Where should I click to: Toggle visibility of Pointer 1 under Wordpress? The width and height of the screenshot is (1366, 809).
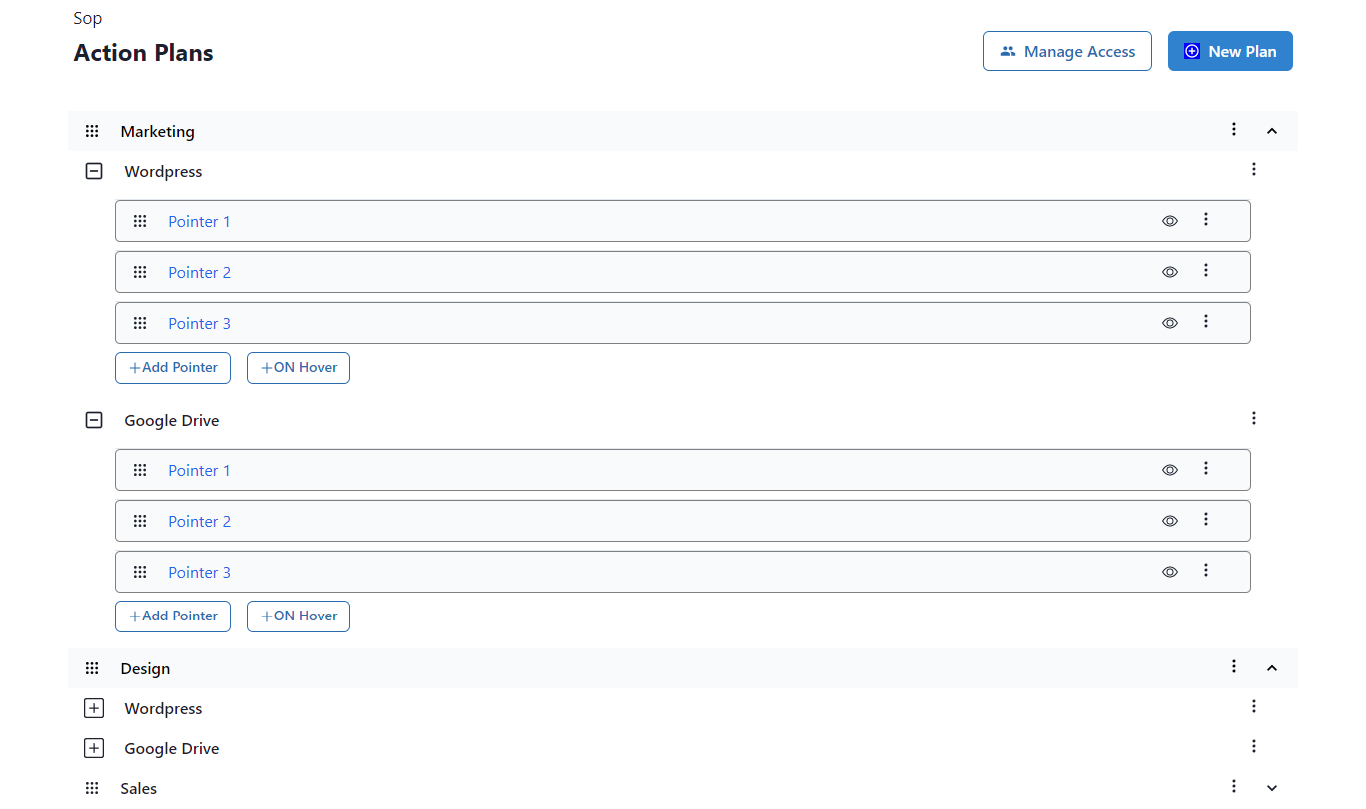click(1169, 221)
